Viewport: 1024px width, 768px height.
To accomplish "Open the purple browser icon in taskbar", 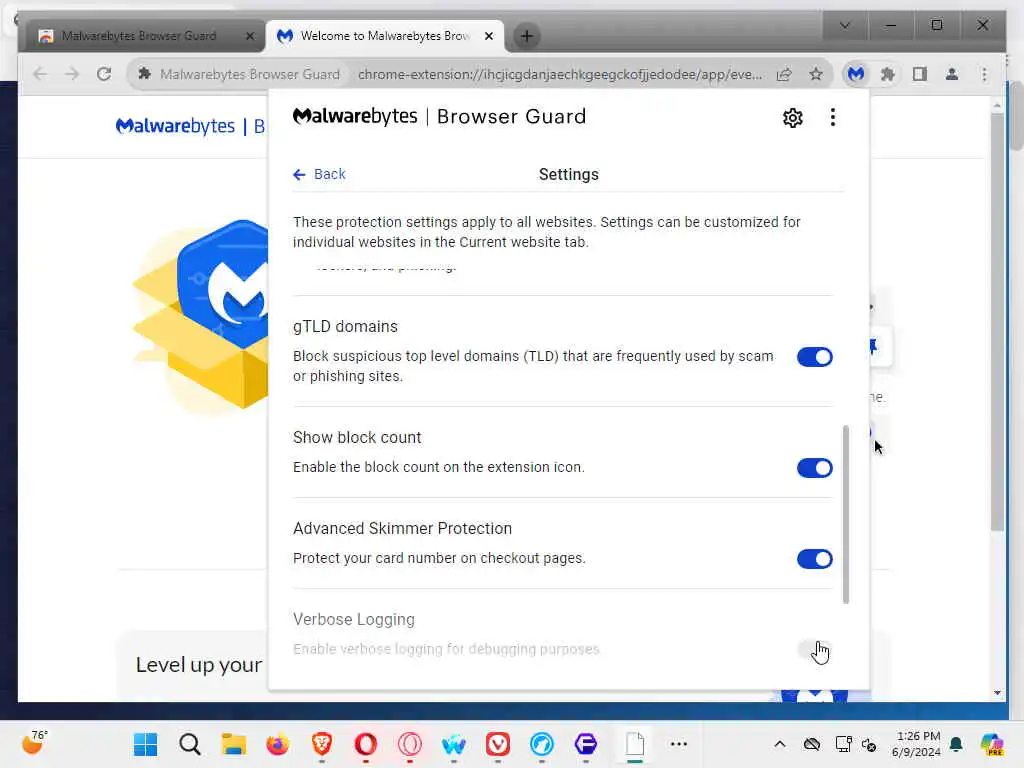I will tap(586, 744).
